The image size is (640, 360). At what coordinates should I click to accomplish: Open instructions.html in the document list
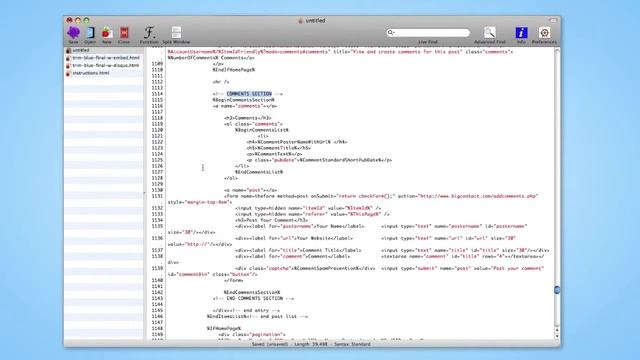(91, 73)
